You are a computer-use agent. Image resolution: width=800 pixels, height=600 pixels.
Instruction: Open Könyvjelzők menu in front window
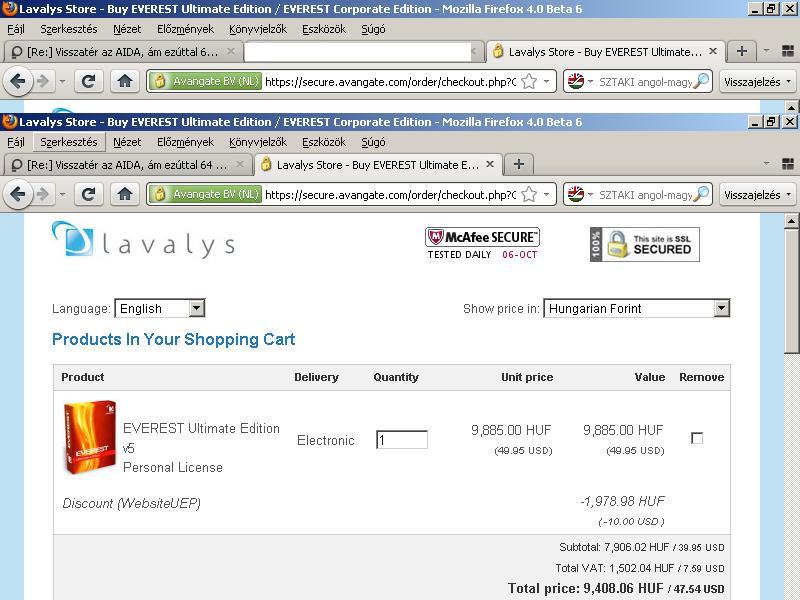[258, 142]
